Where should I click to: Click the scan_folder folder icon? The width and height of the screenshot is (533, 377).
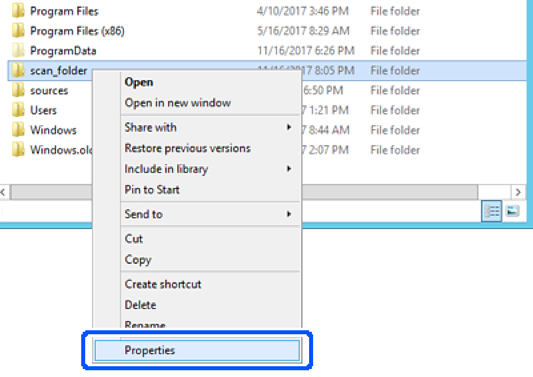pos(18,70)
